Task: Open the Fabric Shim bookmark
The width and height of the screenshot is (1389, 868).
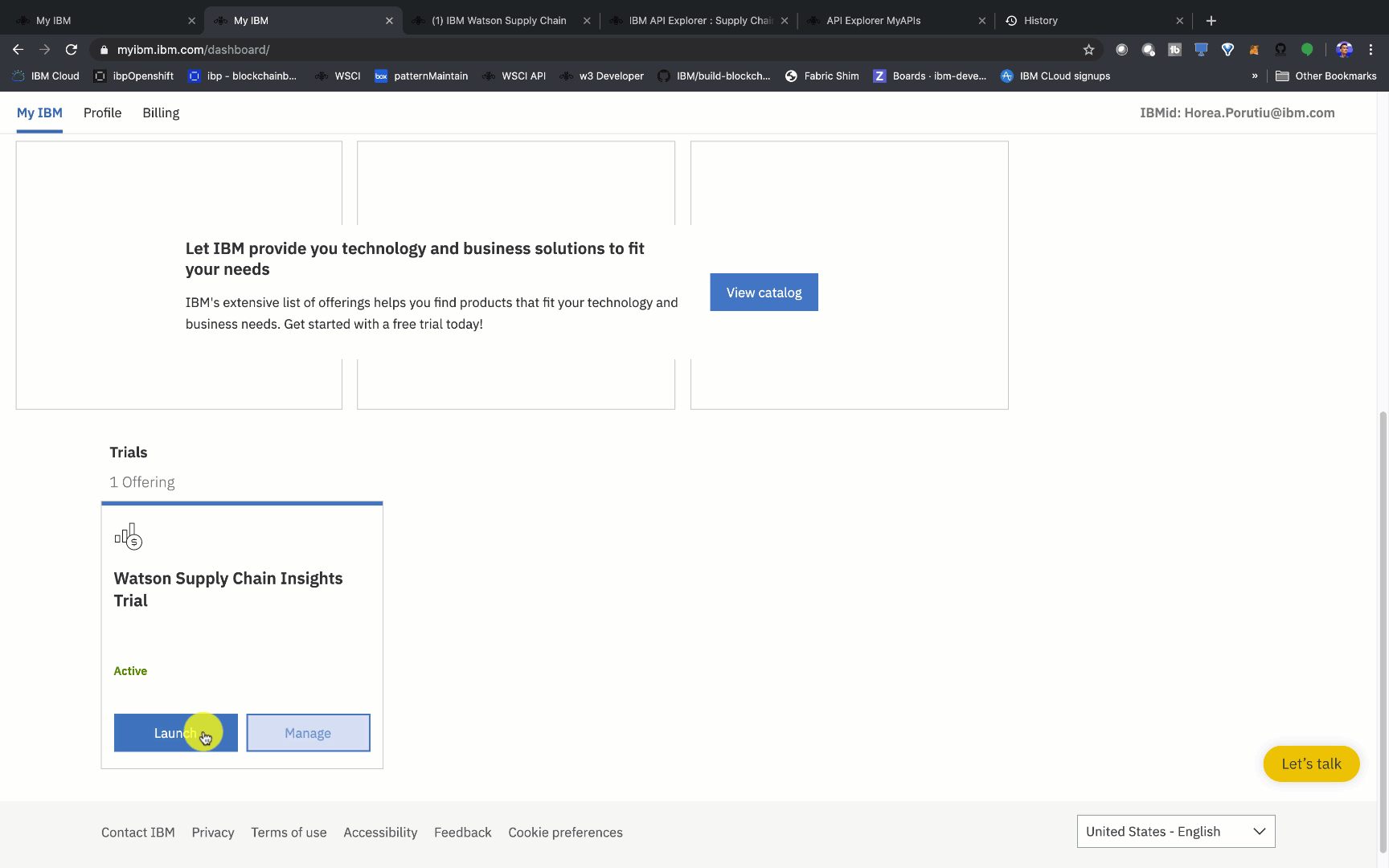Action: 822,76
